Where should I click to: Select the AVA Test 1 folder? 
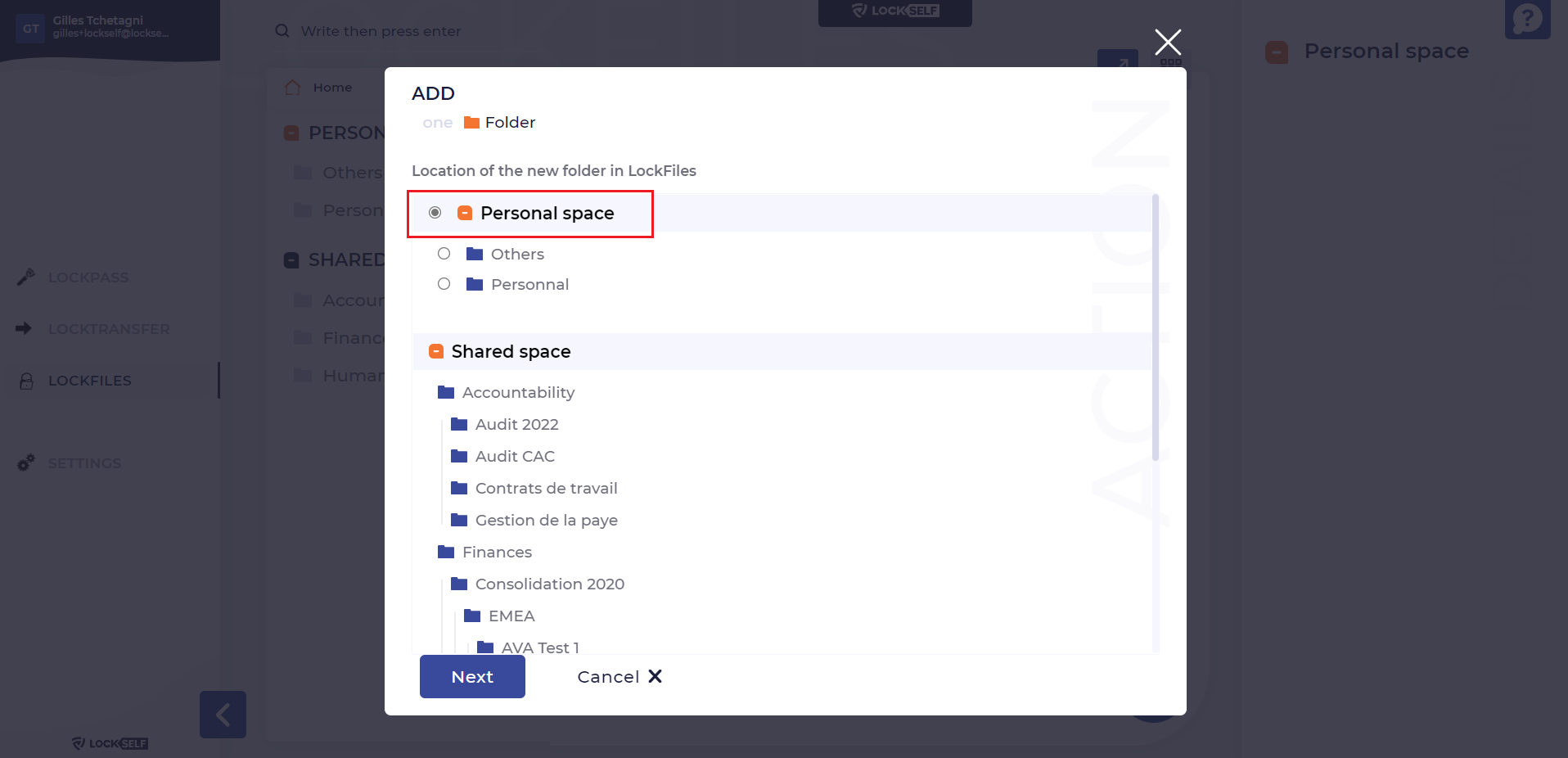(540, 647)
